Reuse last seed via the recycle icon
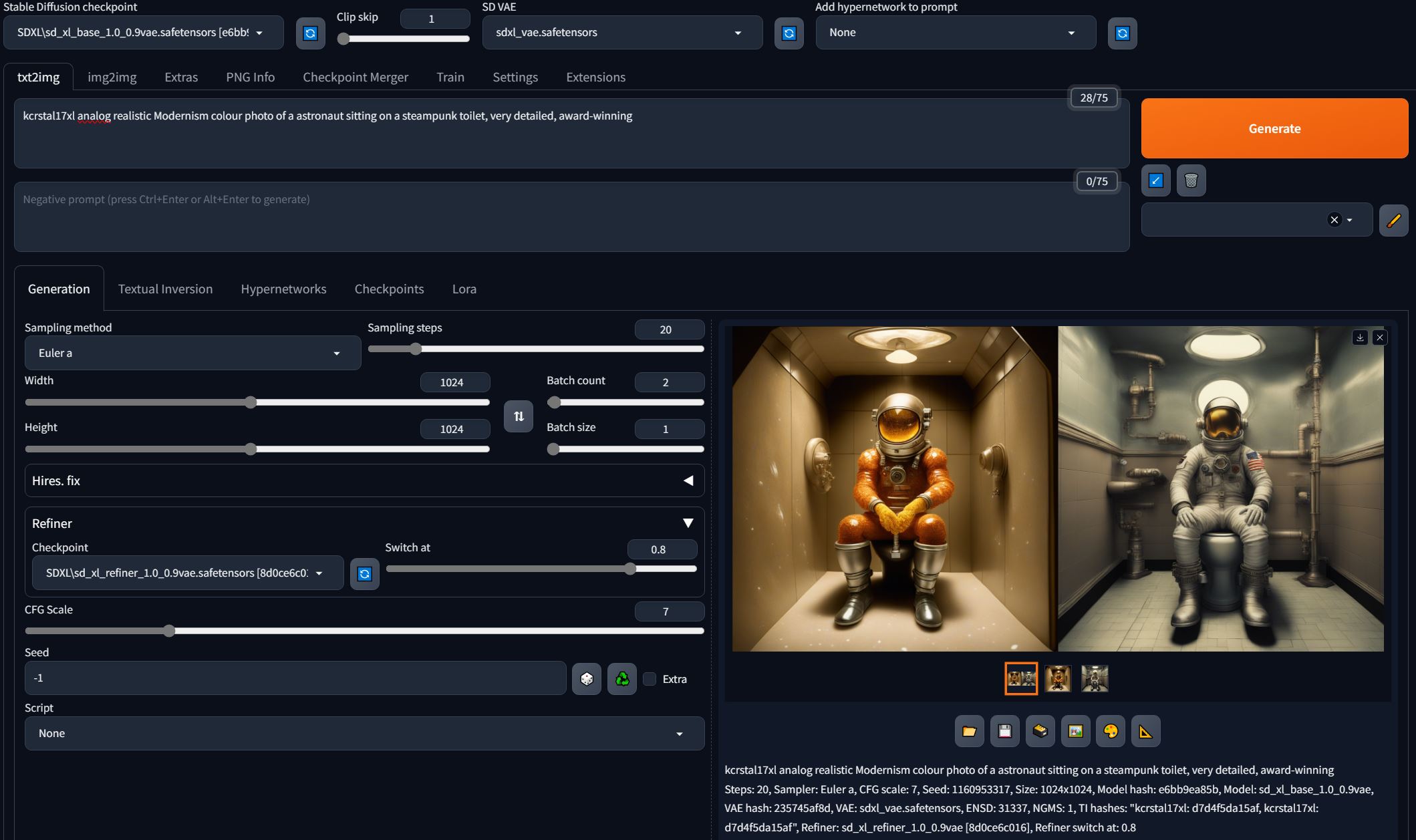Screen dimensions: 1416x840 click(x=621, y=678)
